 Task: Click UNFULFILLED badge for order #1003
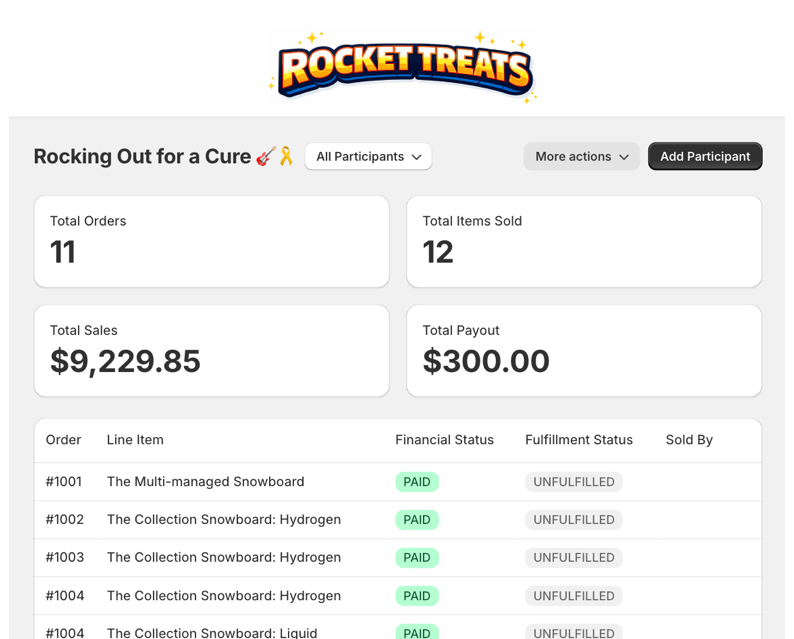(574, 557)
